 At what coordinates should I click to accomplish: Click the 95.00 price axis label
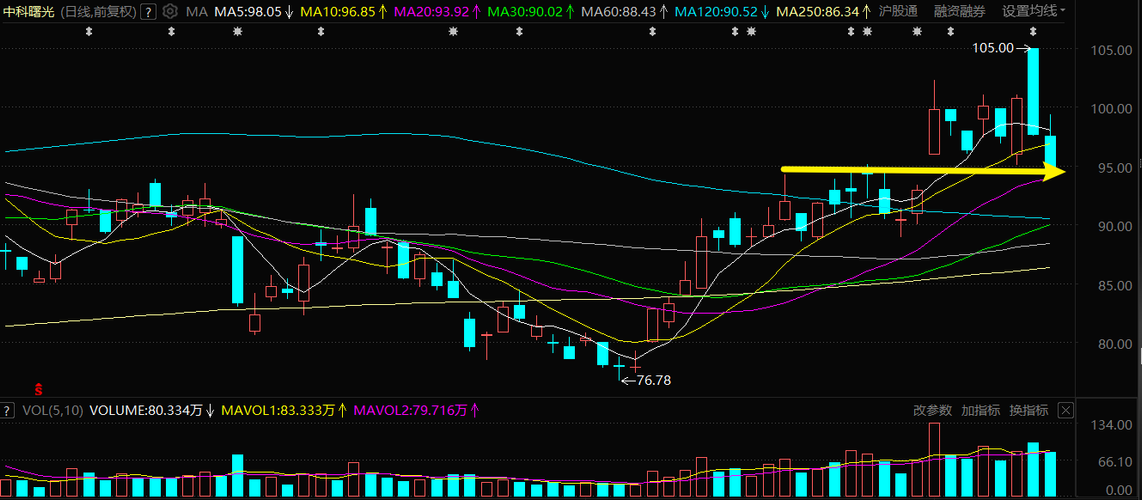[x=1117, y=167]
